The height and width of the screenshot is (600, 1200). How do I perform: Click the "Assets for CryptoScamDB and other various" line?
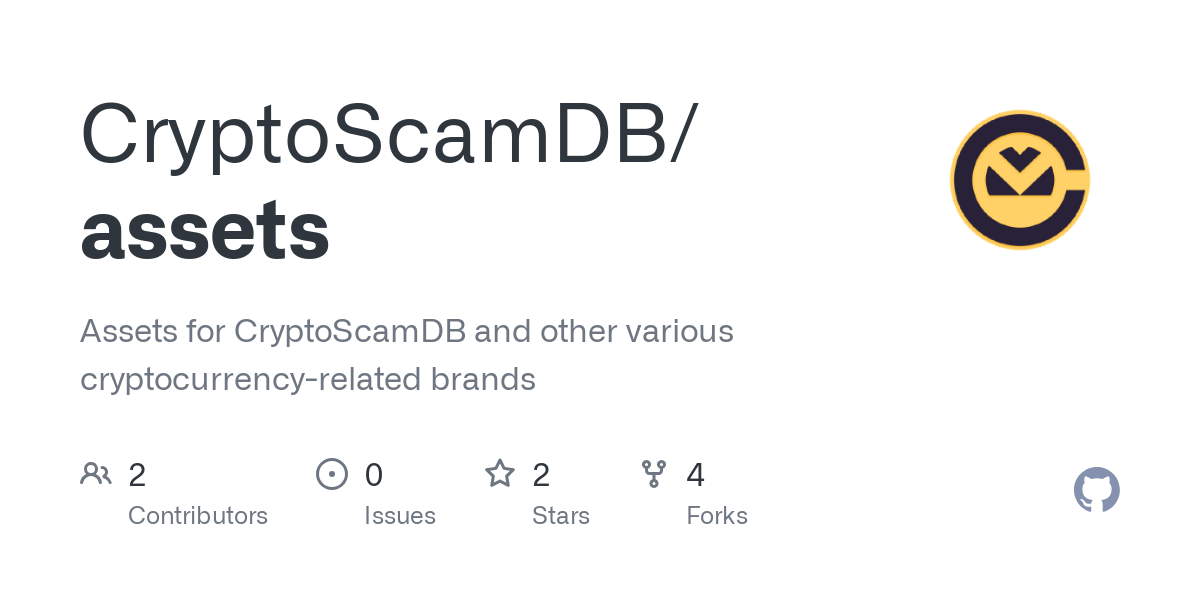tap(407, 331)
